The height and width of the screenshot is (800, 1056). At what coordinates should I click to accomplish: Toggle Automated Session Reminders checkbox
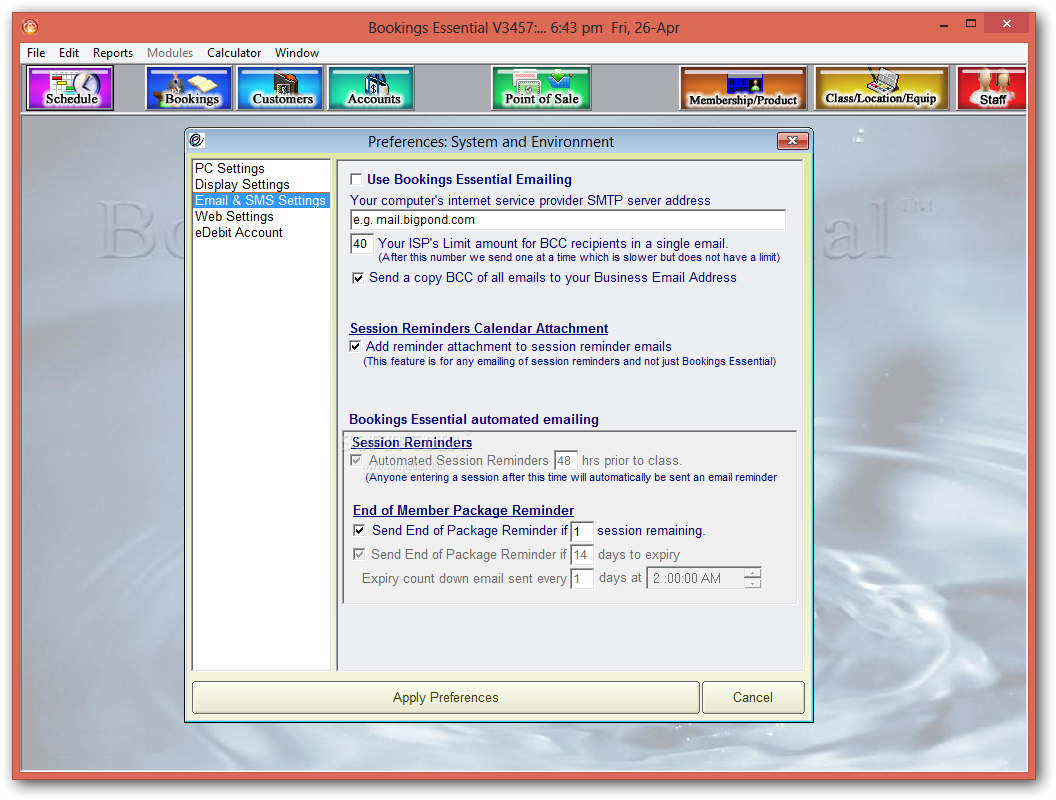click(x=357, y=461)
